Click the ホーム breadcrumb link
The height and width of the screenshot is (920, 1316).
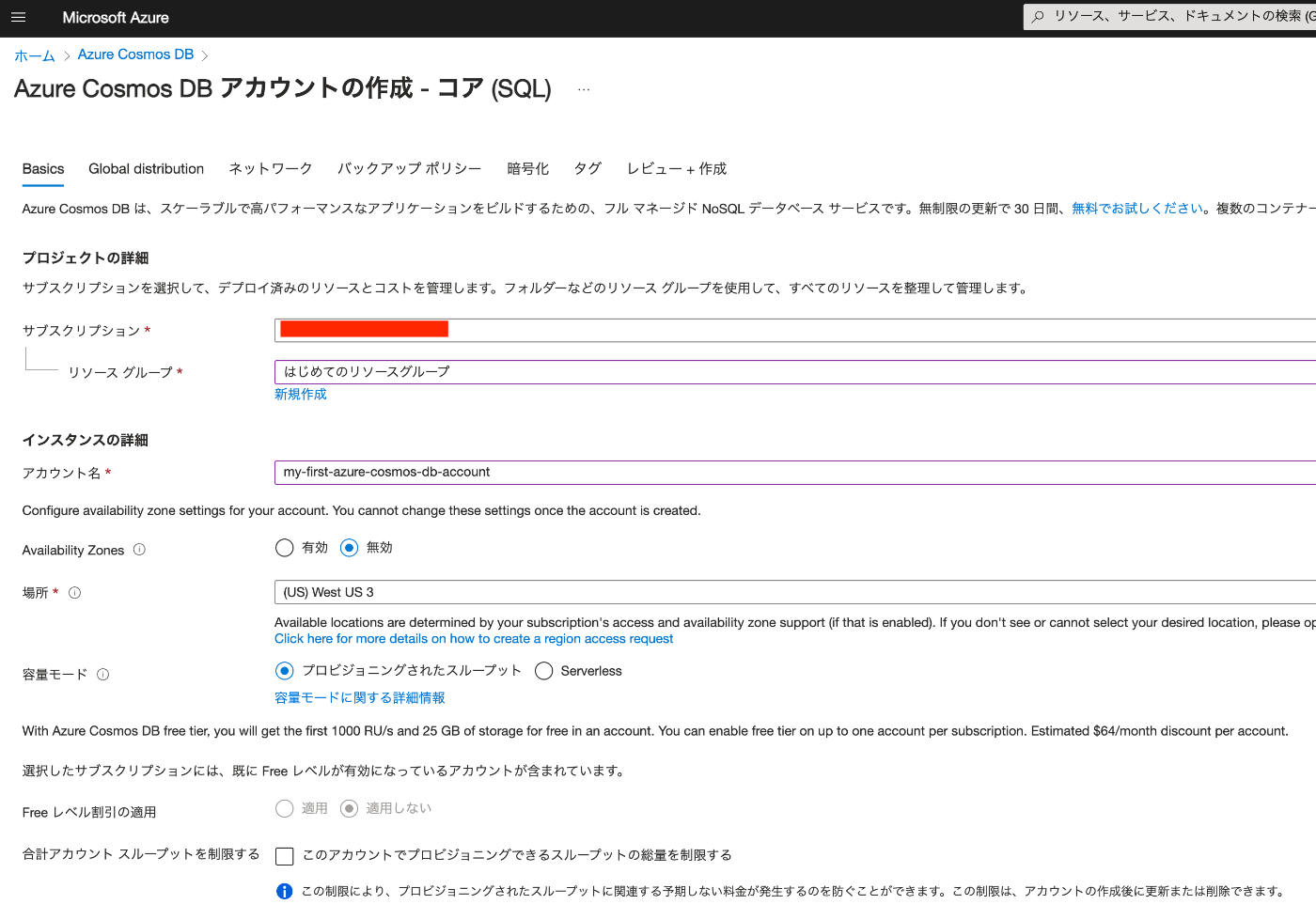[35, 55]
